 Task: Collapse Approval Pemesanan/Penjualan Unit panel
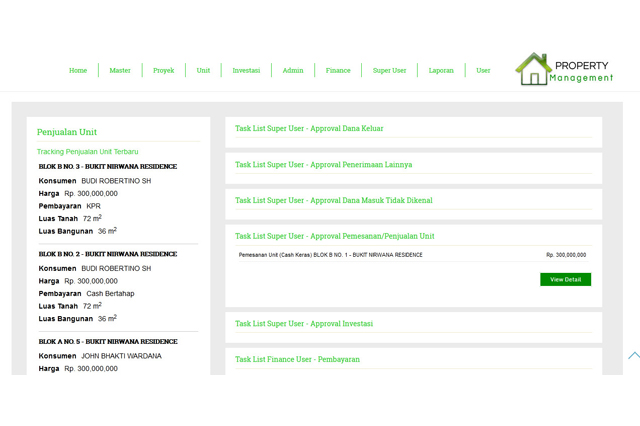pyautogui.click(x=334, y=237)
